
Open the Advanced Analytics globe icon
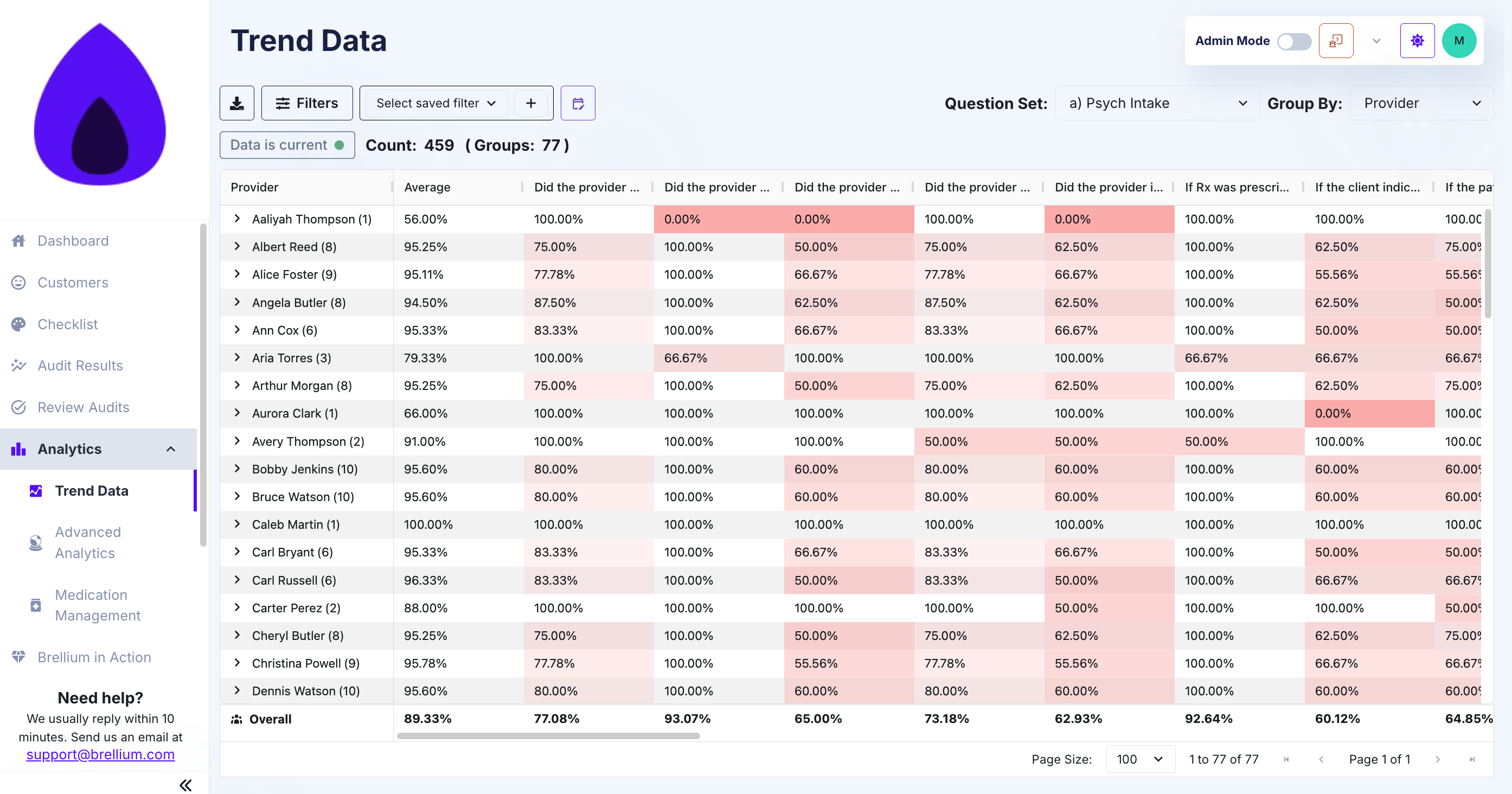(35, 542)
